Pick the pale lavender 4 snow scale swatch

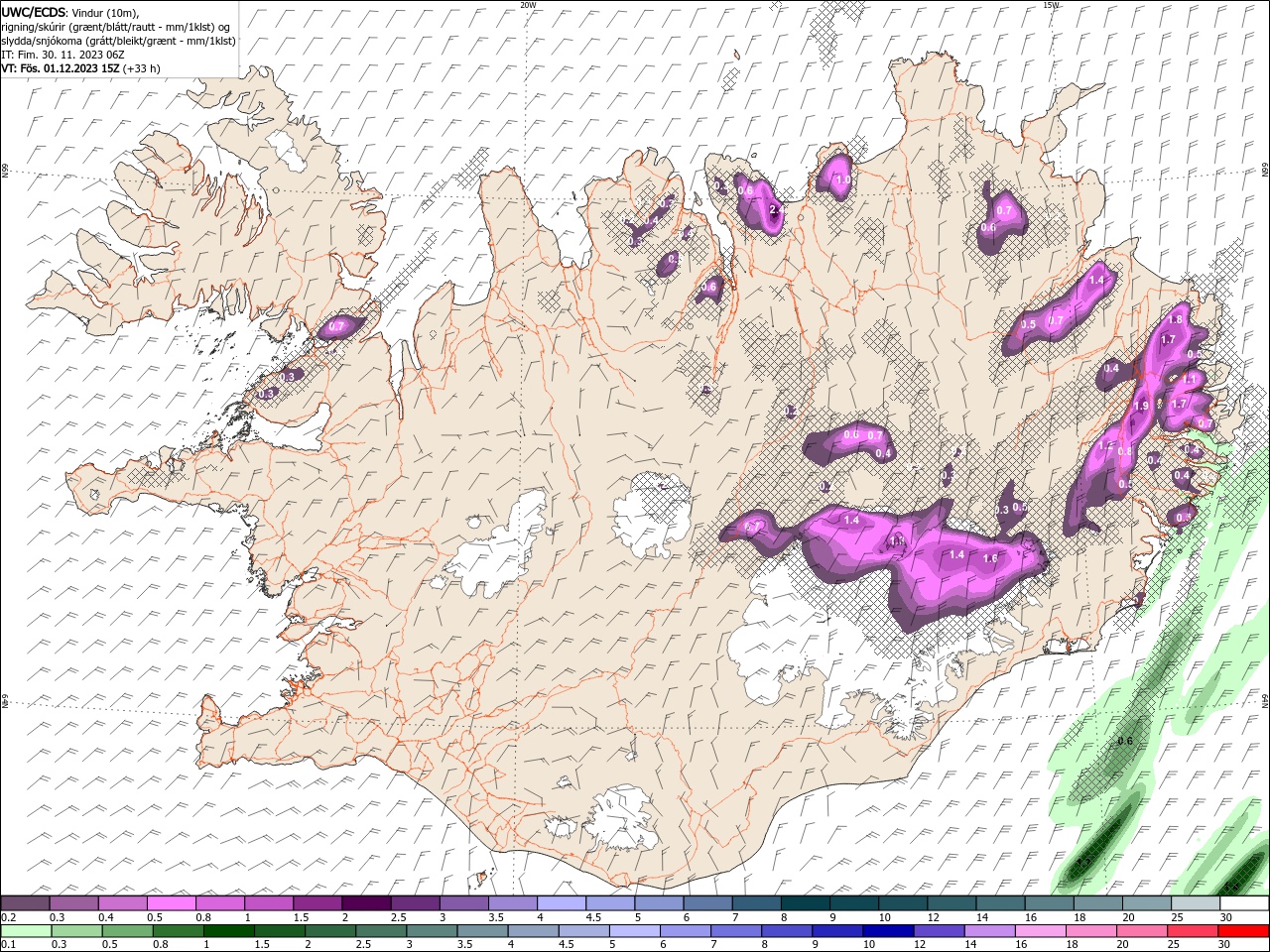pos(562,903)
